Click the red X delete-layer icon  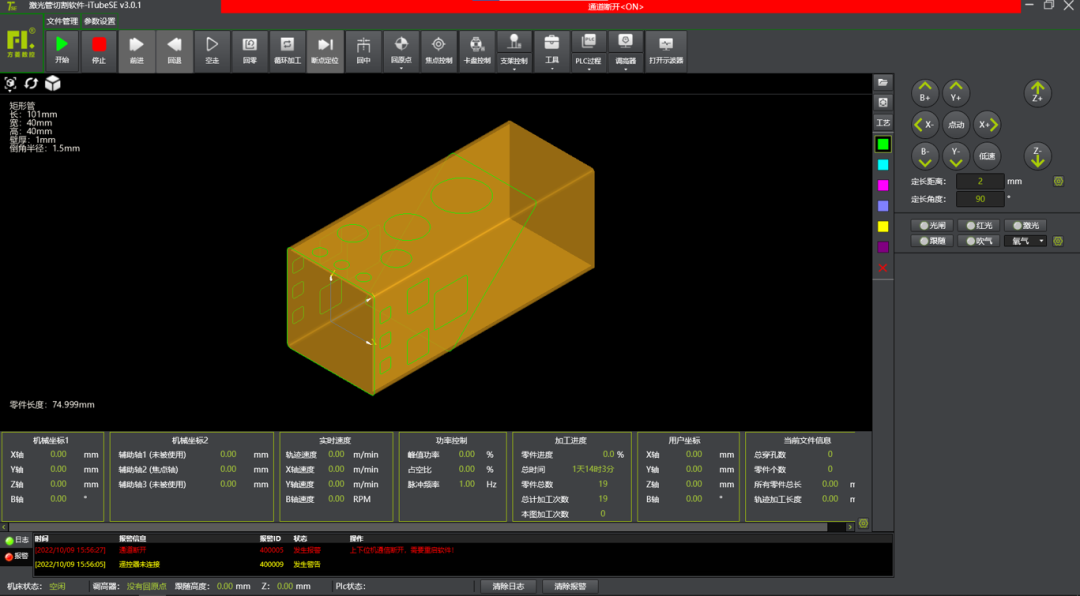pyautogui.click(x=883, y=268)
